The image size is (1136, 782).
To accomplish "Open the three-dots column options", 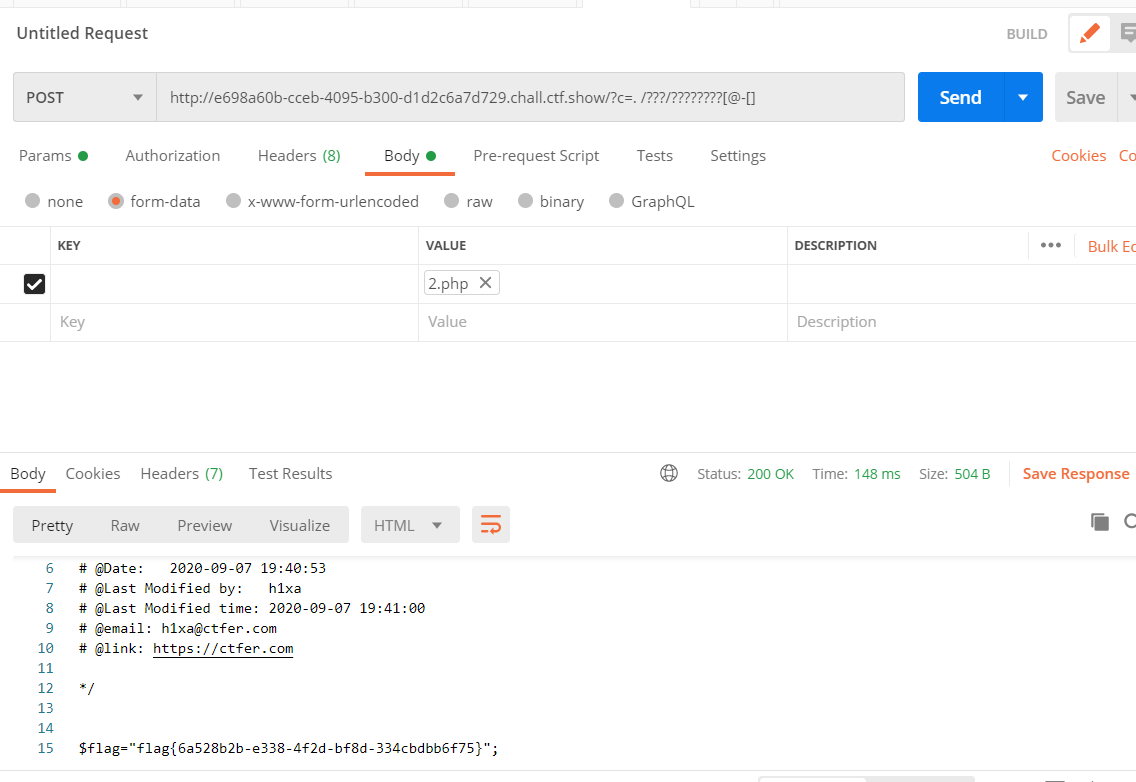I will [x=1051, y=245].
